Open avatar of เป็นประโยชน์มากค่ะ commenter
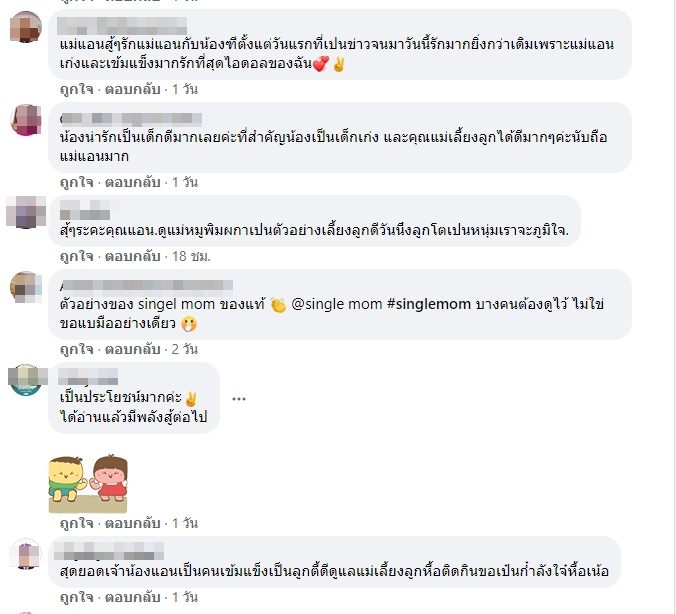The height and width of the screenshot is (614, 676). [x=25, y=379]
